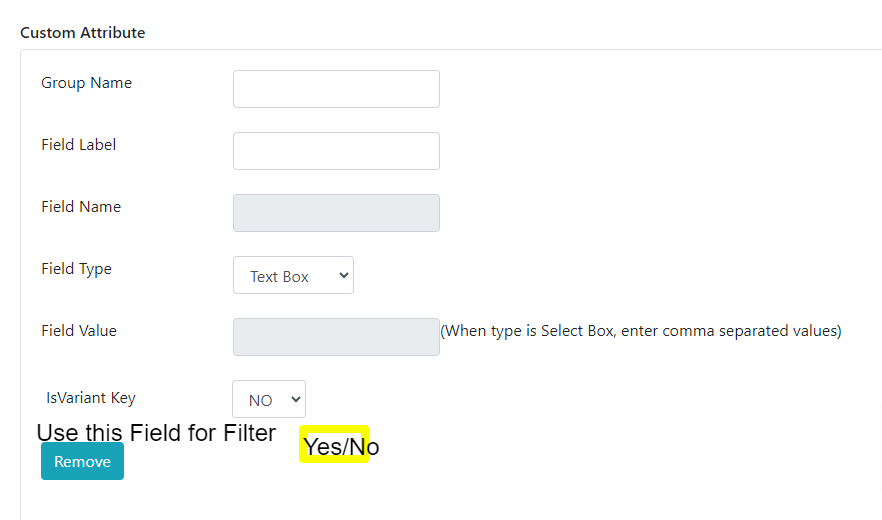This screenshot has height=520, width=882.
Task: Click the 'Use this Field for Filter' text
Action: [156, 433]
